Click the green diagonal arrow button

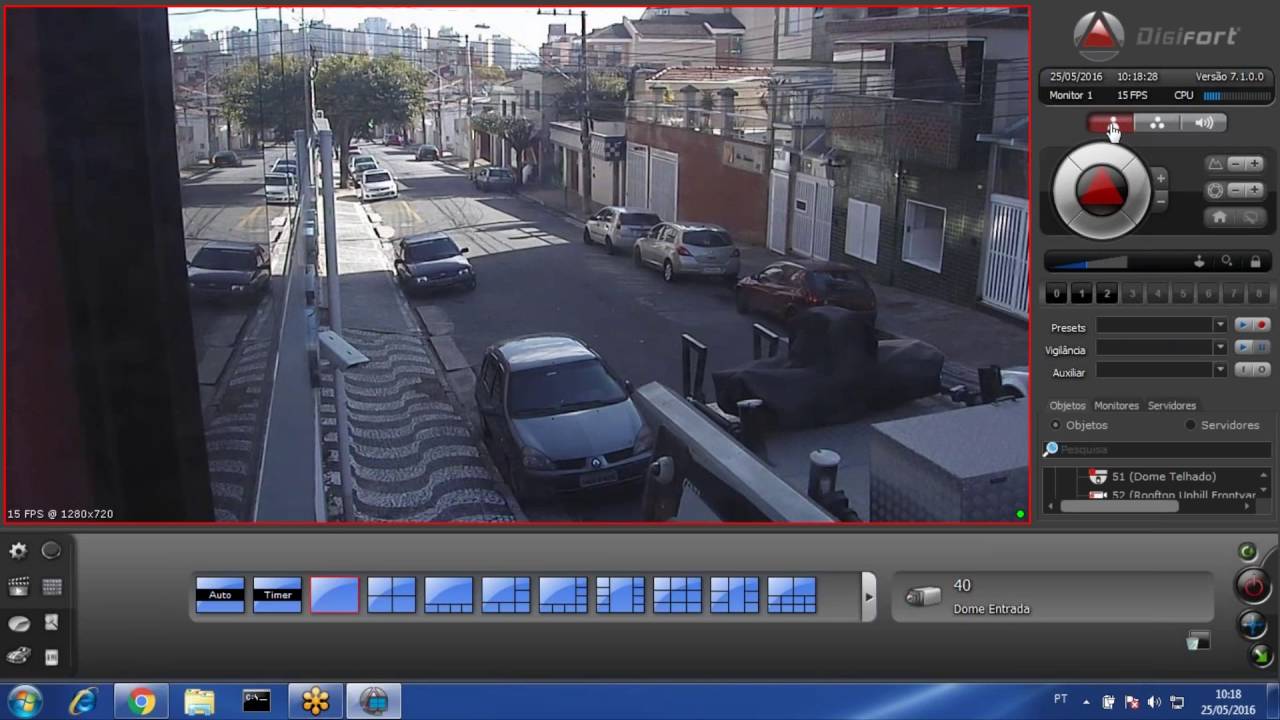point(1260,656)
